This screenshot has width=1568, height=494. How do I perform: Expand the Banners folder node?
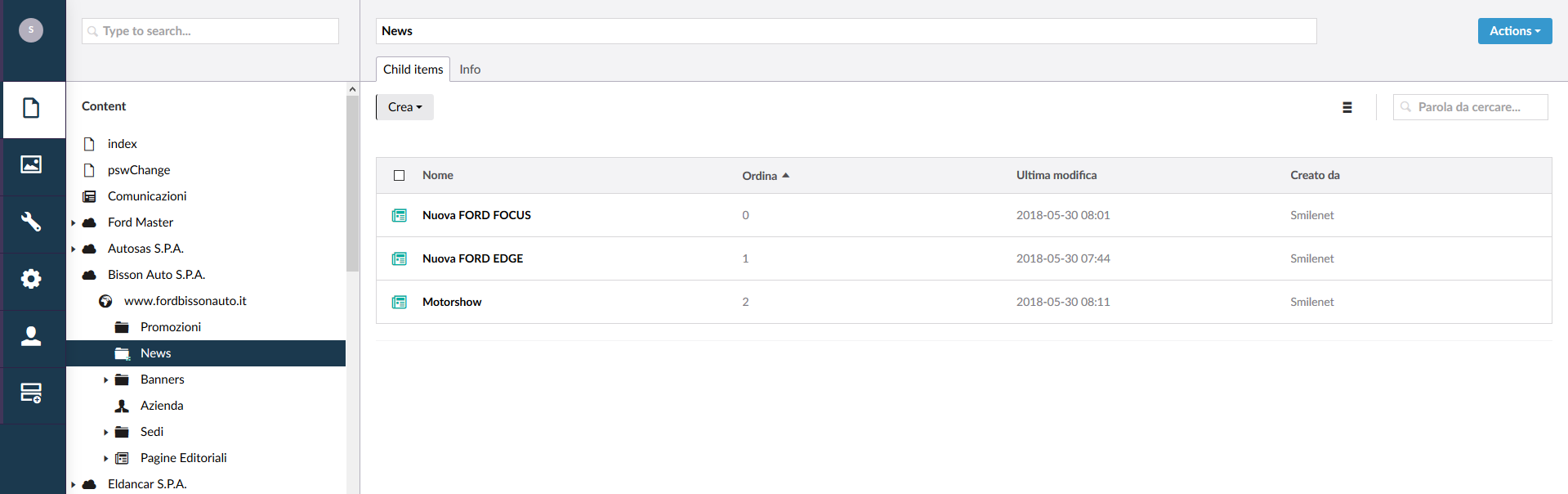pyautogui.click(x=106, y=379)
